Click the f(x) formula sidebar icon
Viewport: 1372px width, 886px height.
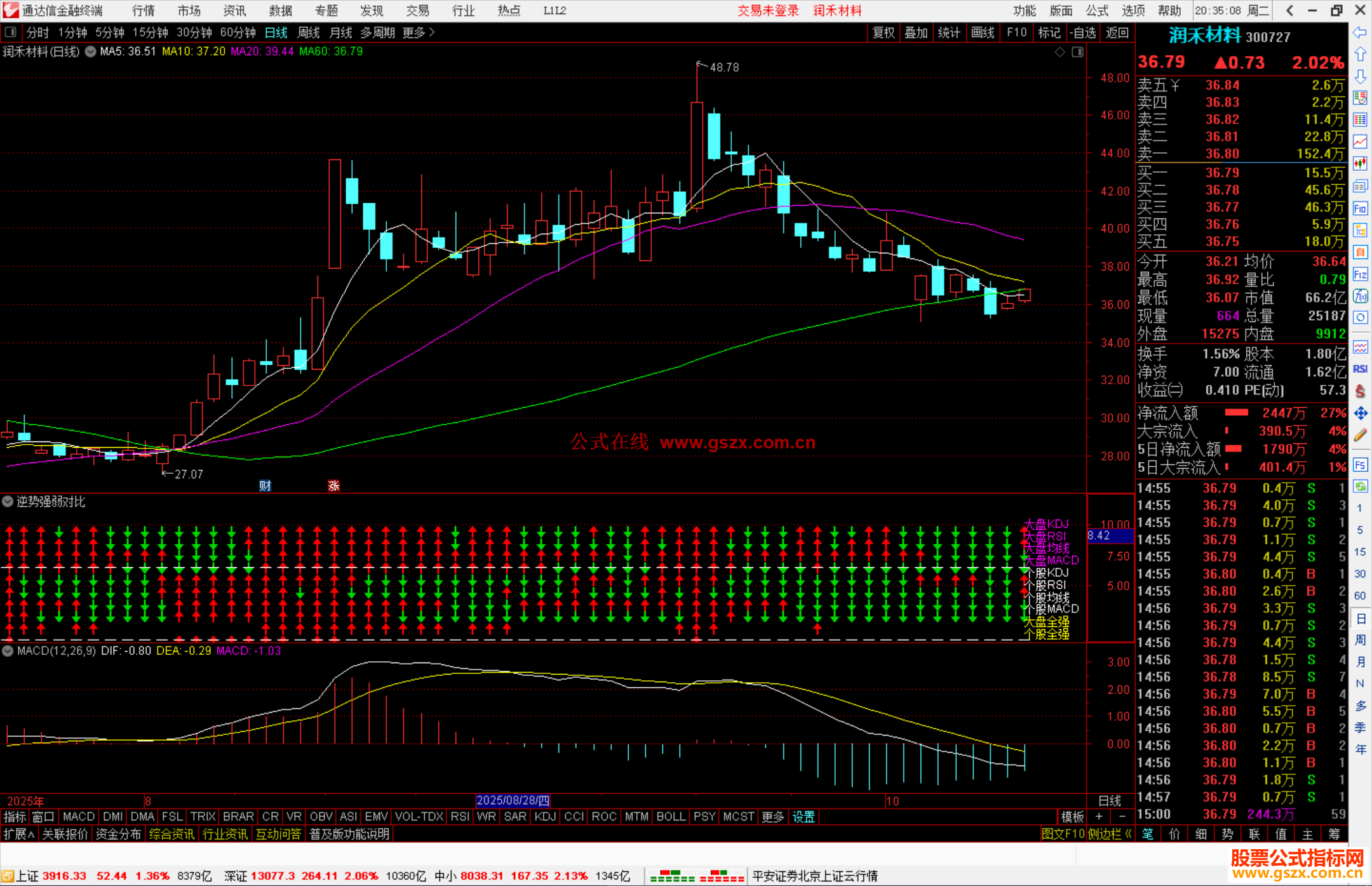(x=1360, y=296)
